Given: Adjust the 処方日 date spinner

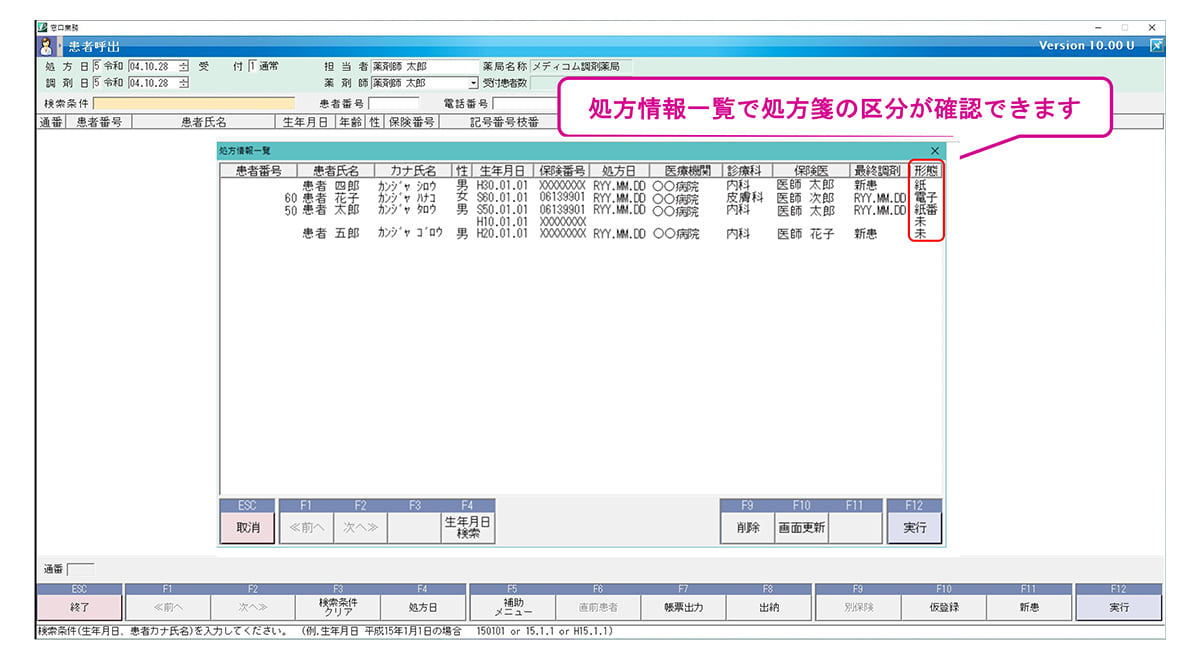Looking at the screenshot, I should coord(183,67).
